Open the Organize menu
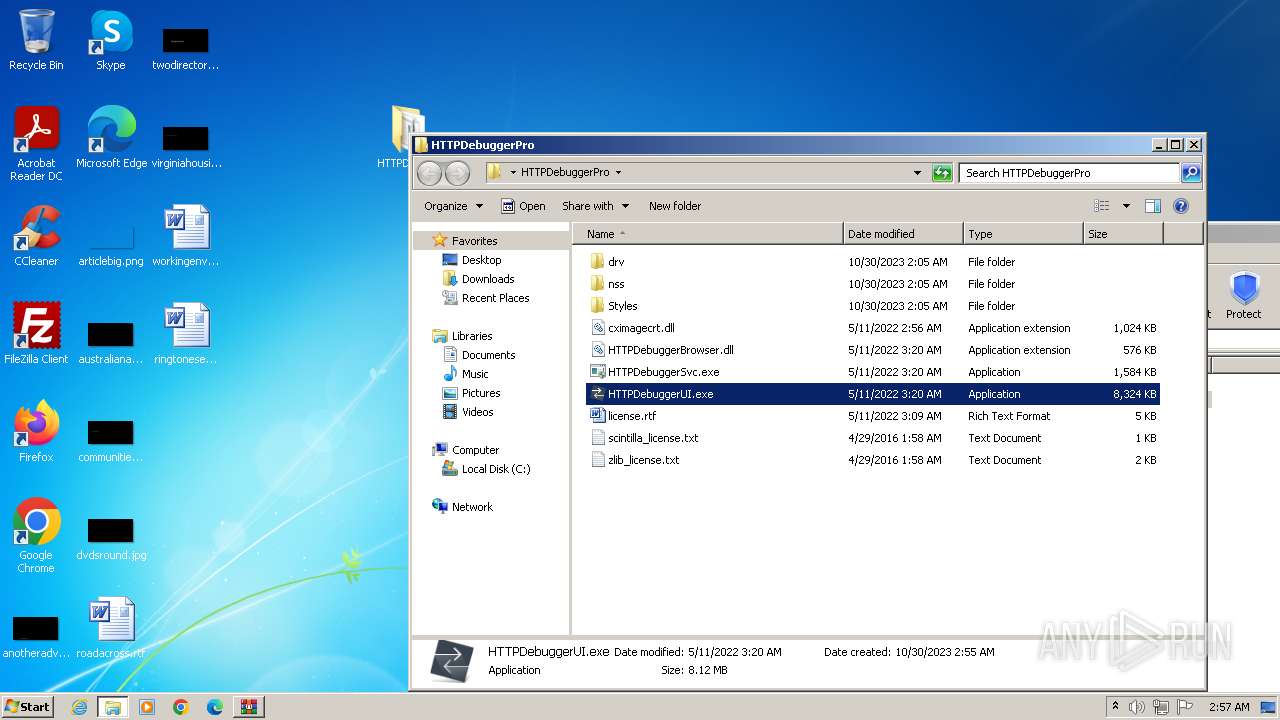 [x=453, y=206]
